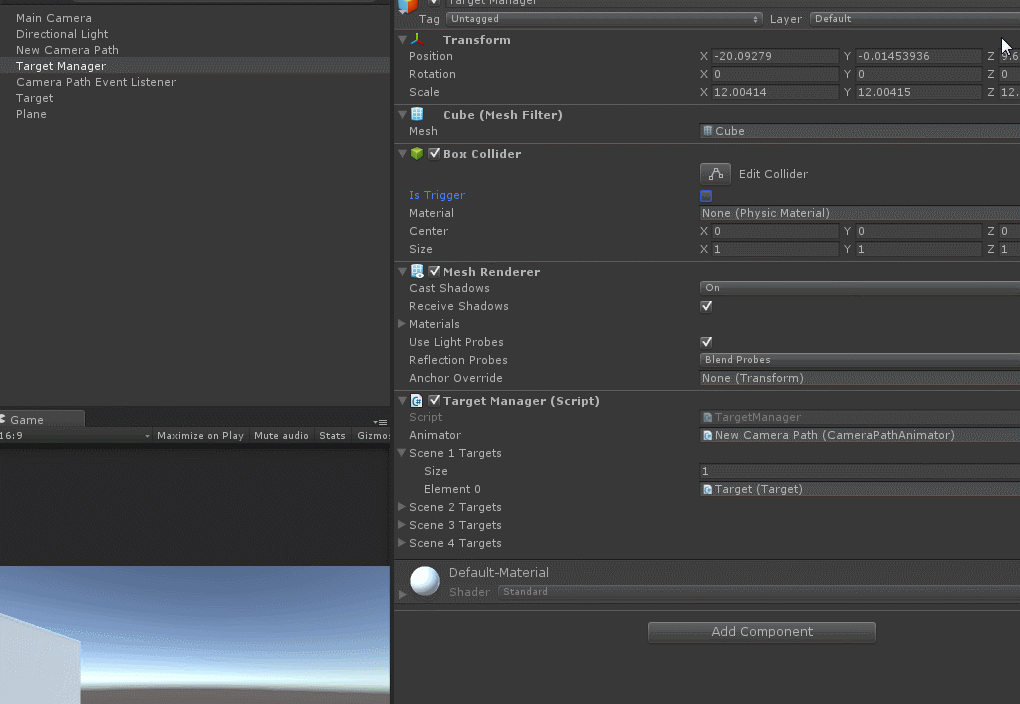Collapse the Scene 1 Targets array
This screenshot has width=1020, height=704.
point(402,453)
